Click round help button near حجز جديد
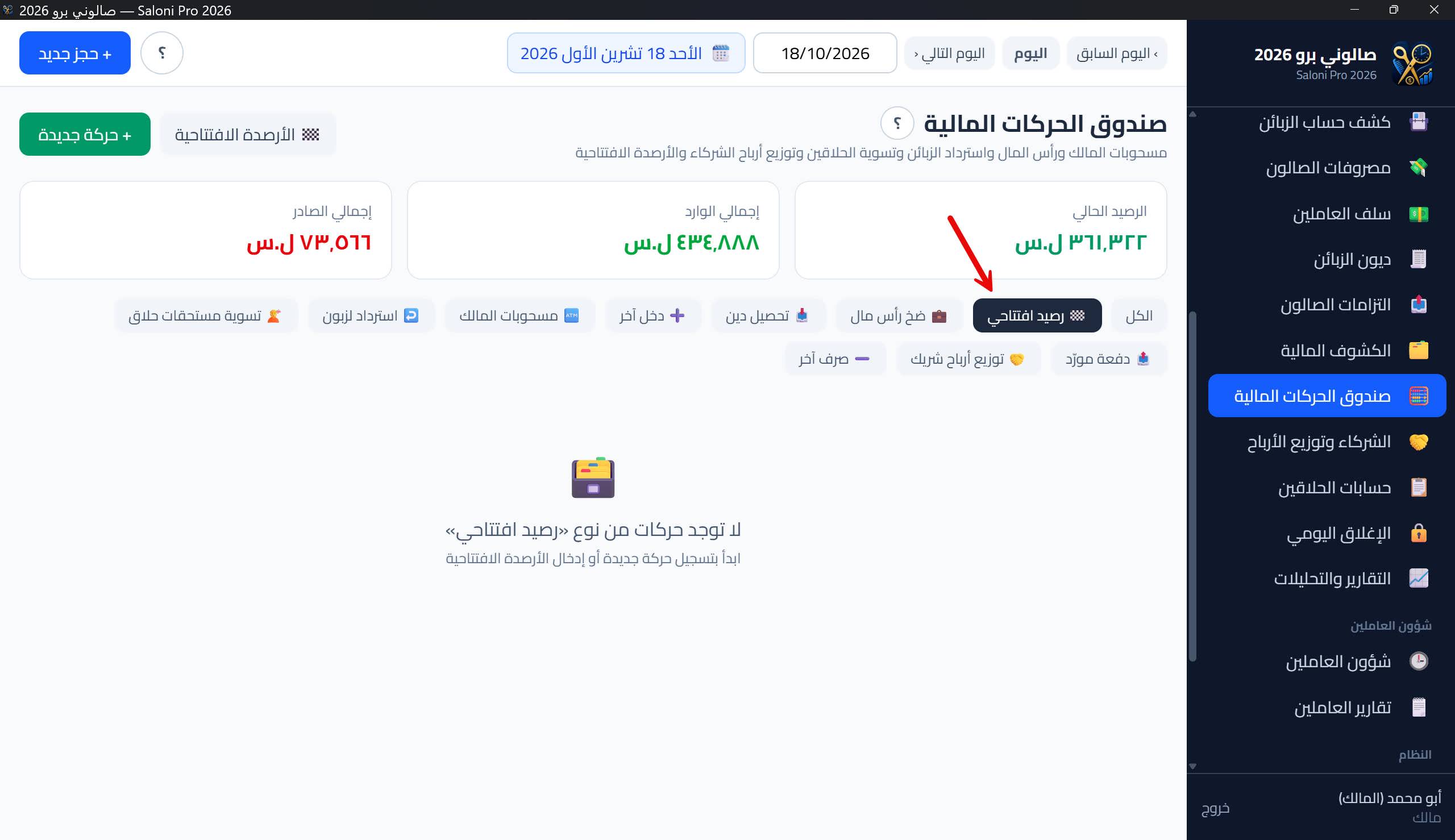The image size is (1455, 840). click(162, 53)
